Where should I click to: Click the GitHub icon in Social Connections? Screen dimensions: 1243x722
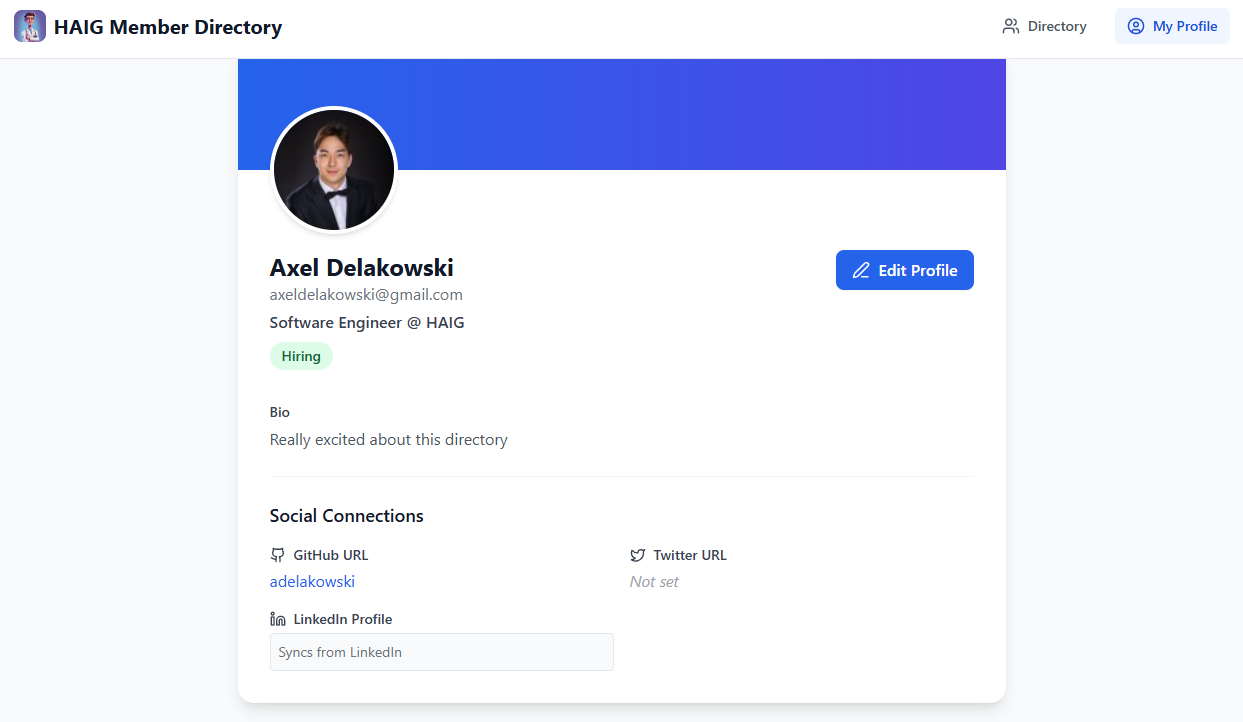[277, 554]
